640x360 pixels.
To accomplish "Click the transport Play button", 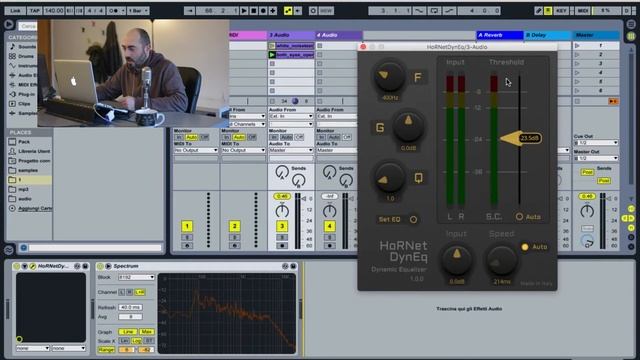I will point(244,11).
